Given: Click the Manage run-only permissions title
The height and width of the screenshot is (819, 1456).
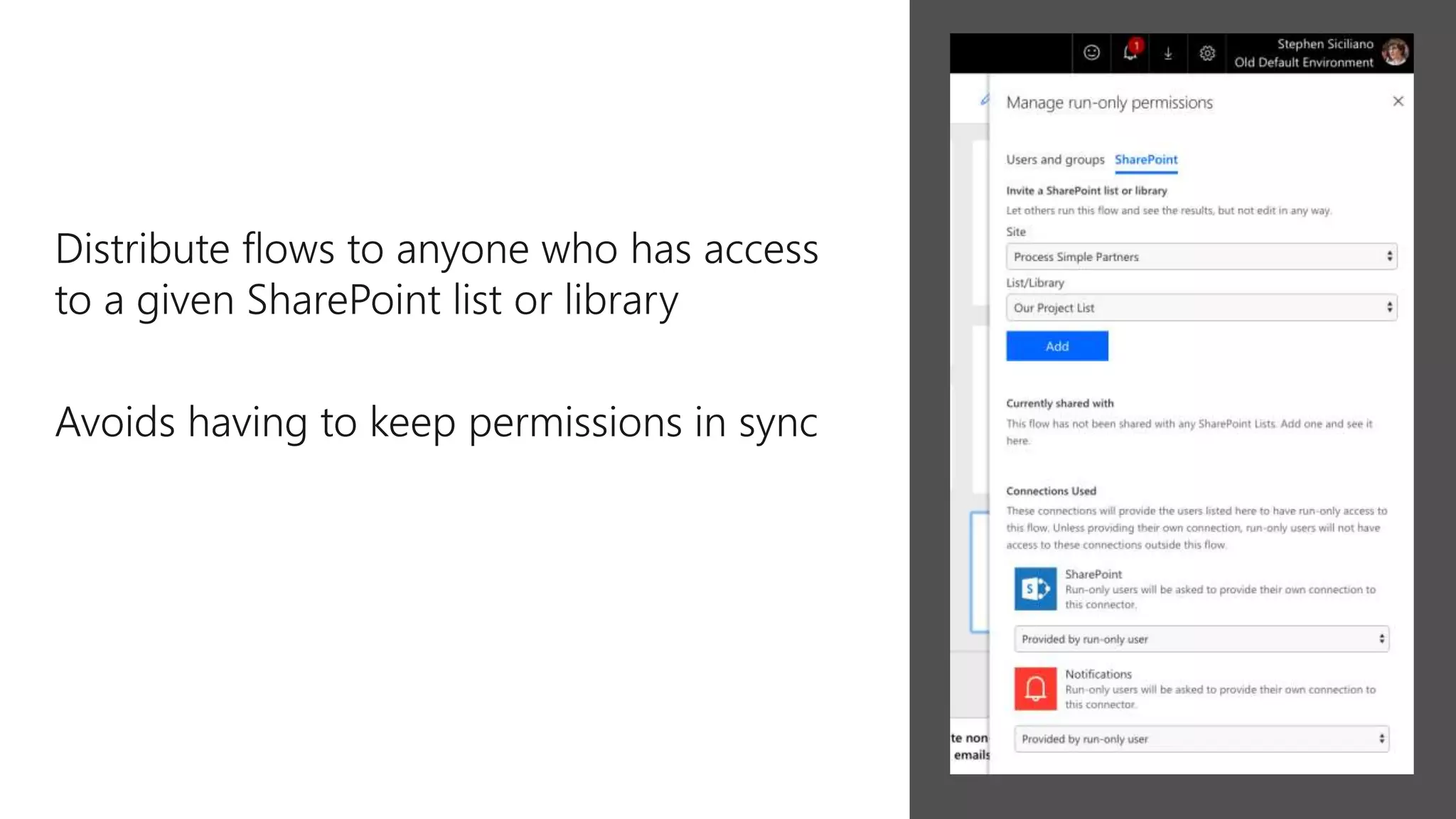Looking at the screenshot, I should (x=1109, y=103).
